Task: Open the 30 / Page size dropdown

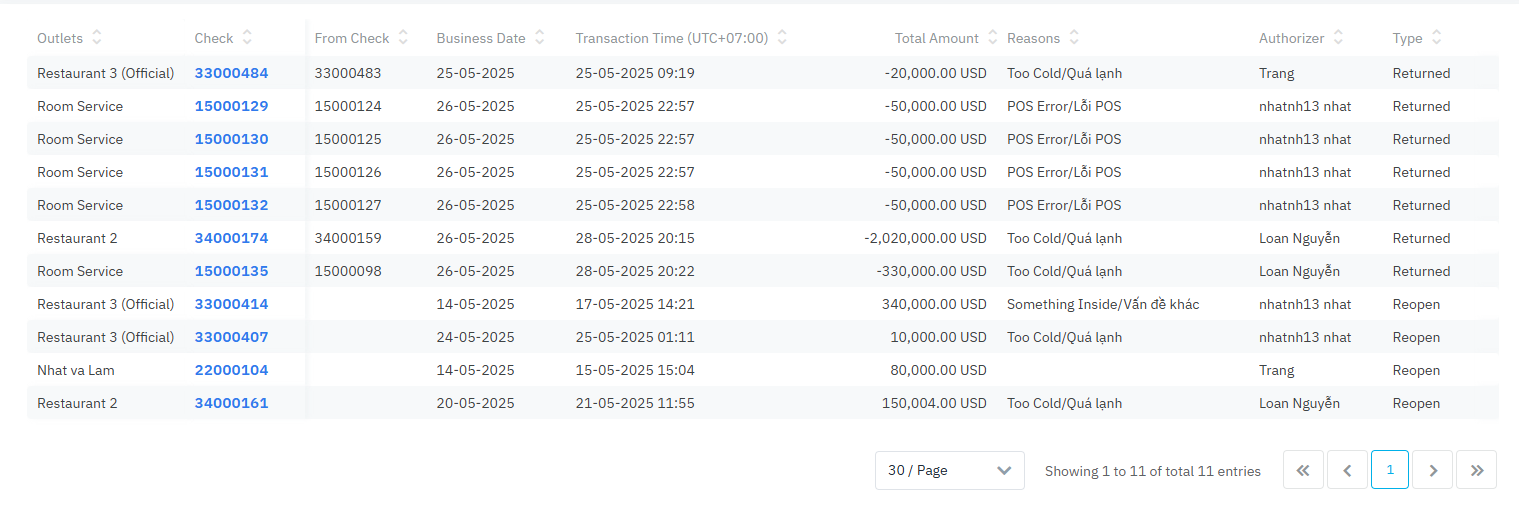Action: 949,470
